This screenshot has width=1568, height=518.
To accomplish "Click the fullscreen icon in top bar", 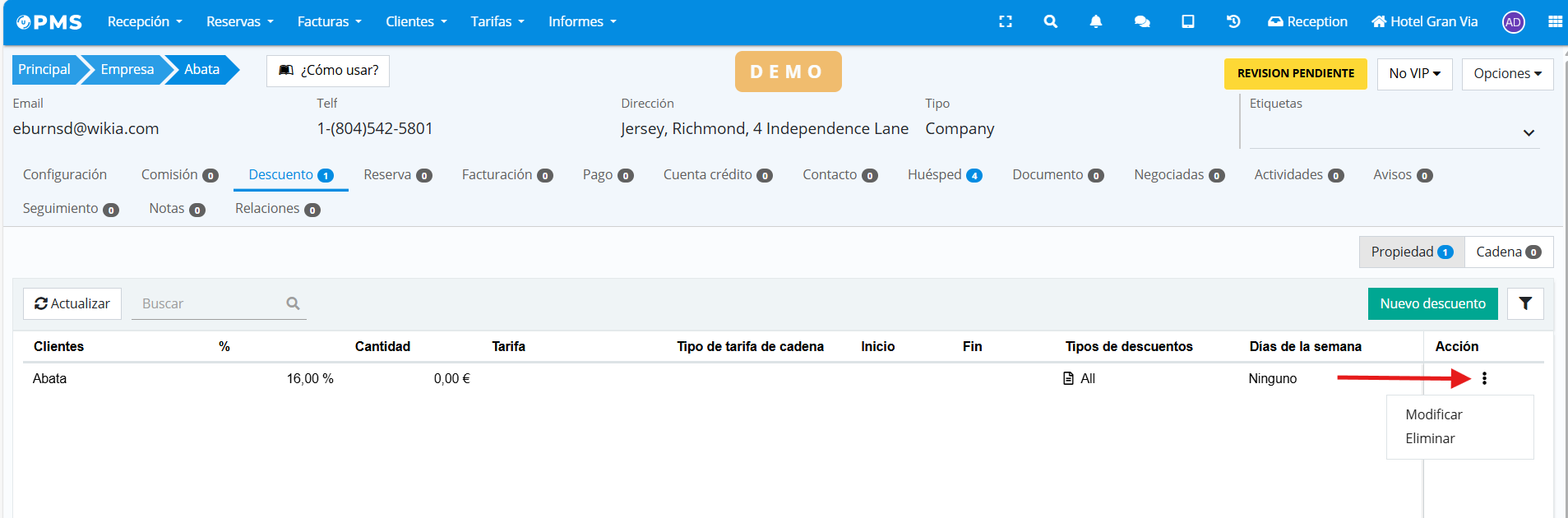I will coord(1005,22).
